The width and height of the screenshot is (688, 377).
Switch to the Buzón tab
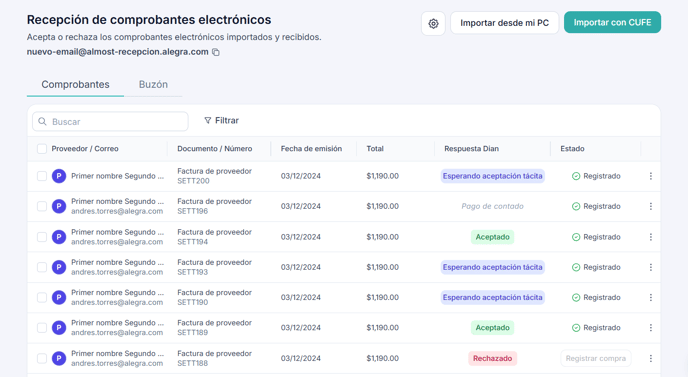click(153, 84)
